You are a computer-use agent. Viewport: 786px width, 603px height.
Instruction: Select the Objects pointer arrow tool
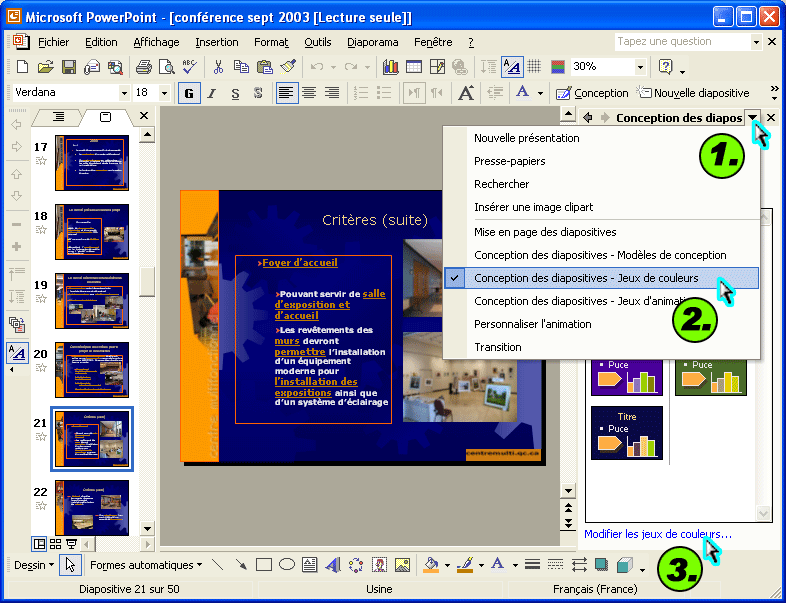tap(70, 565)
